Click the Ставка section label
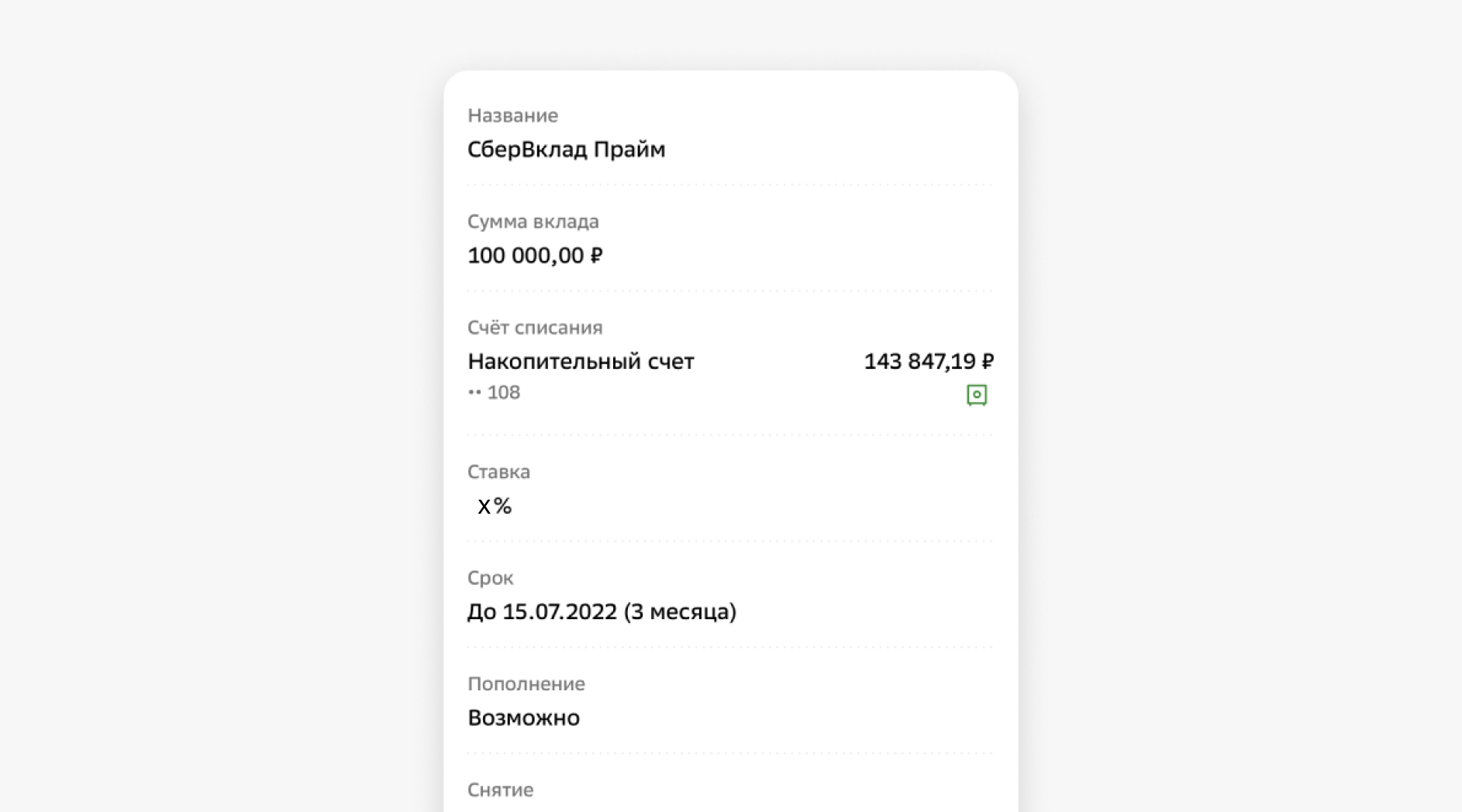Screen dimensions: 1462x812 point(498,471)
